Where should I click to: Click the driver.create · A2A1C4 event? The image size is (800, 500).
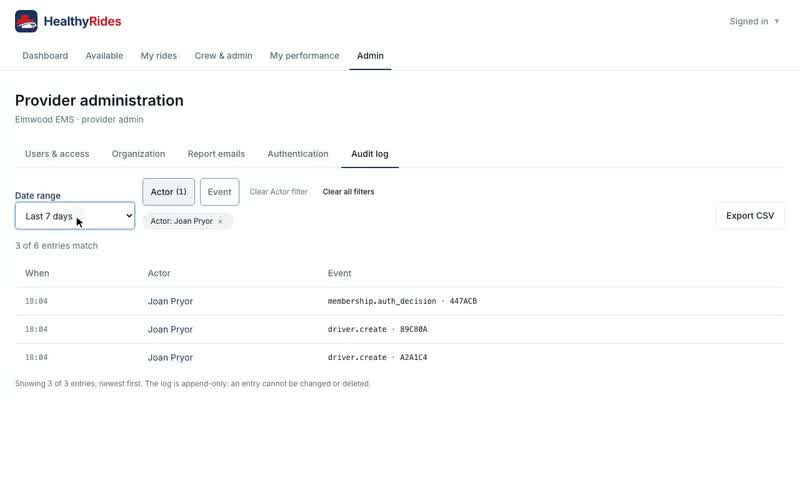(x=378, y=357)
